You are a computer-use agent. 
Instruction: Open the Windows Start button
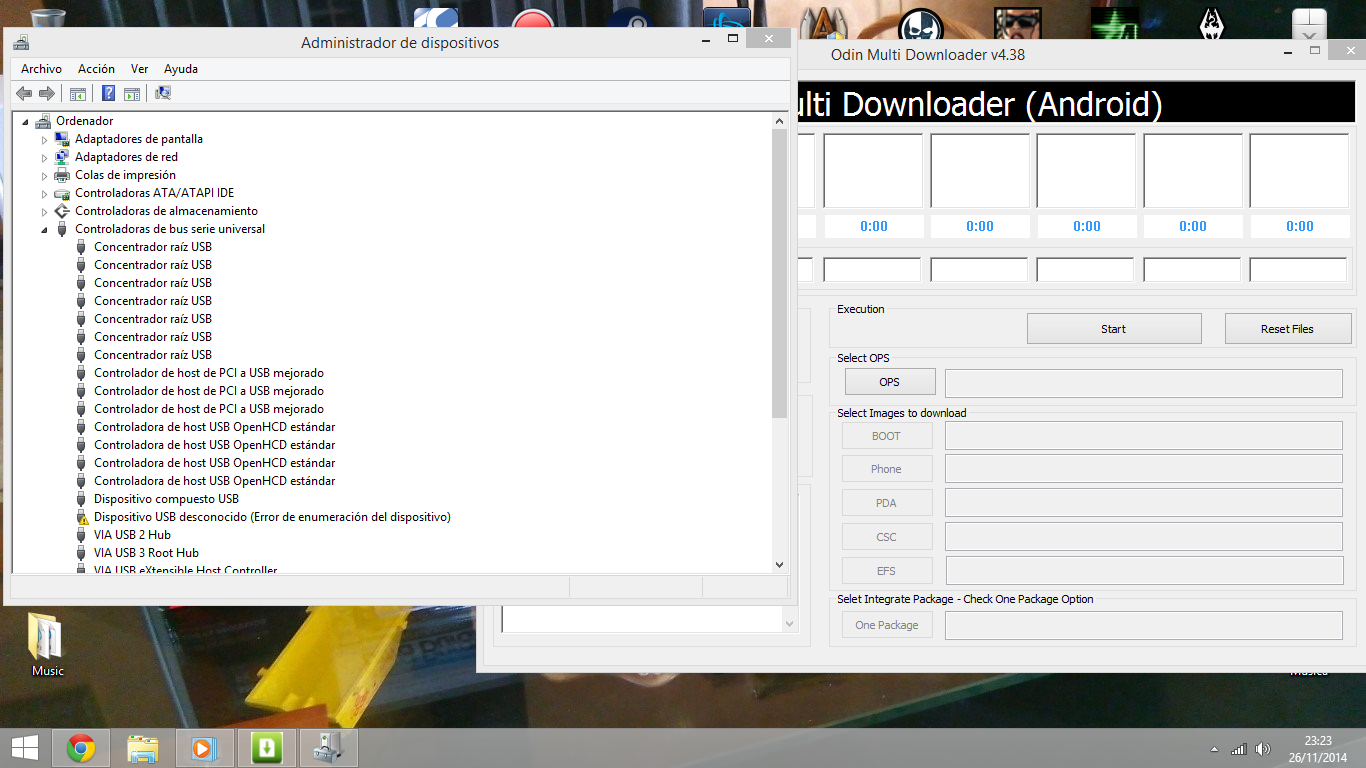pyautogui.click(x=25, y=748)
